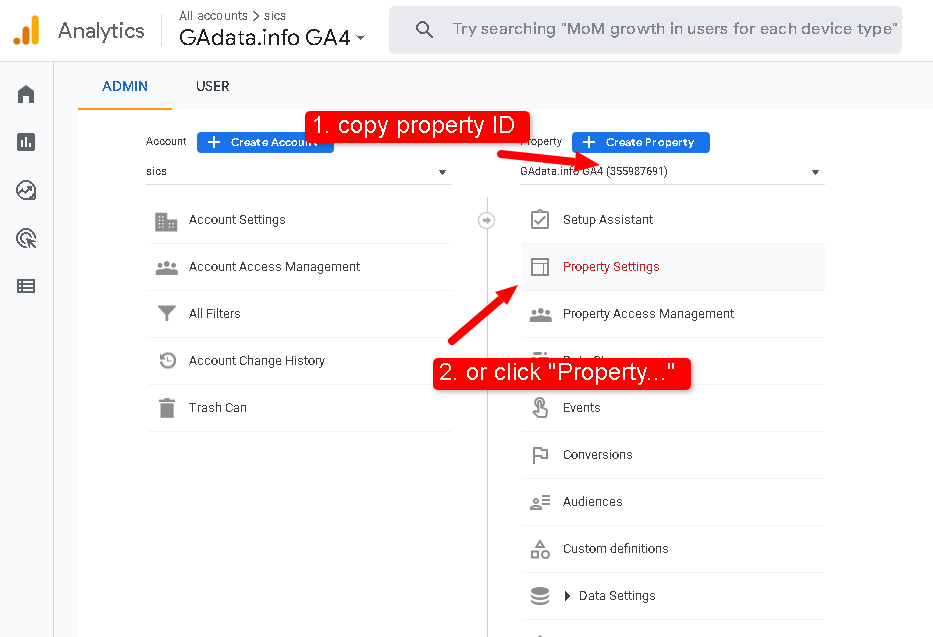Image resolution: width=933 pixels, height=637 pixels.
Task: Open the Advertising icon in sidebar
Action: coord(26,238)
